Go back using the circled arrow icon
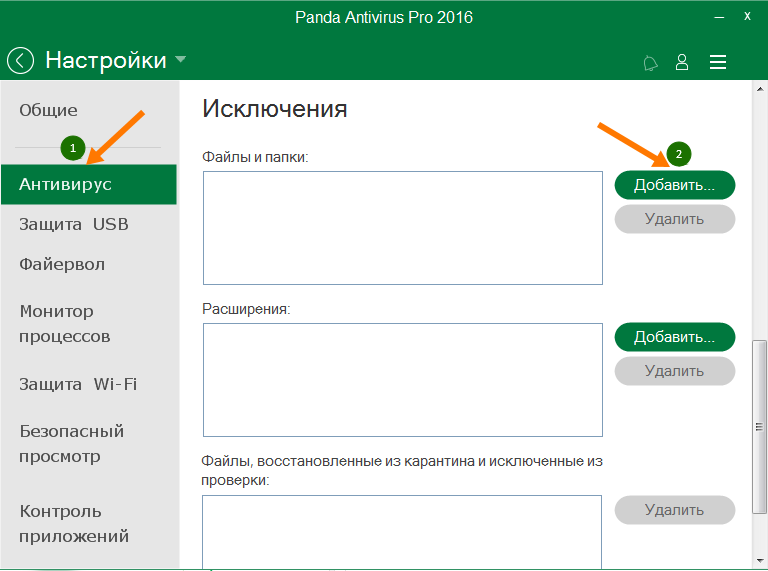This screenshot has width=768, height=571. [20, 61]
